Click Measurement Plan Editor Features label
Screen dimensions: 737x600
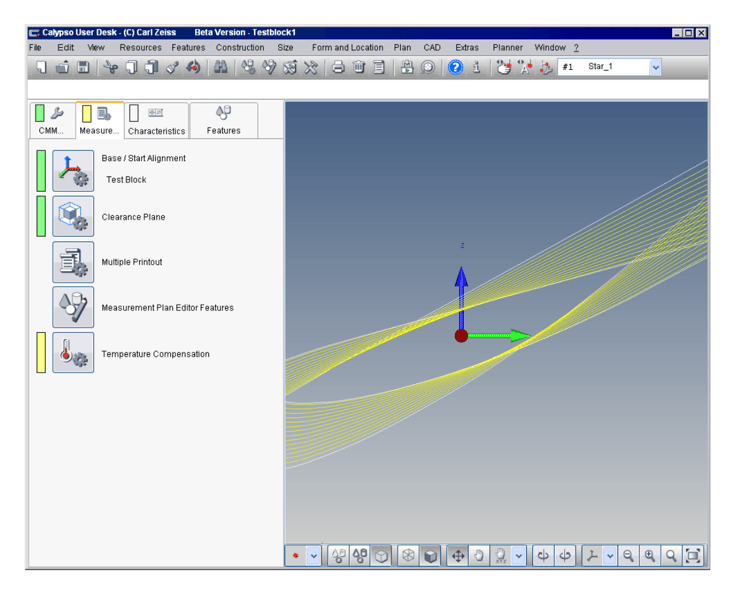167,308
